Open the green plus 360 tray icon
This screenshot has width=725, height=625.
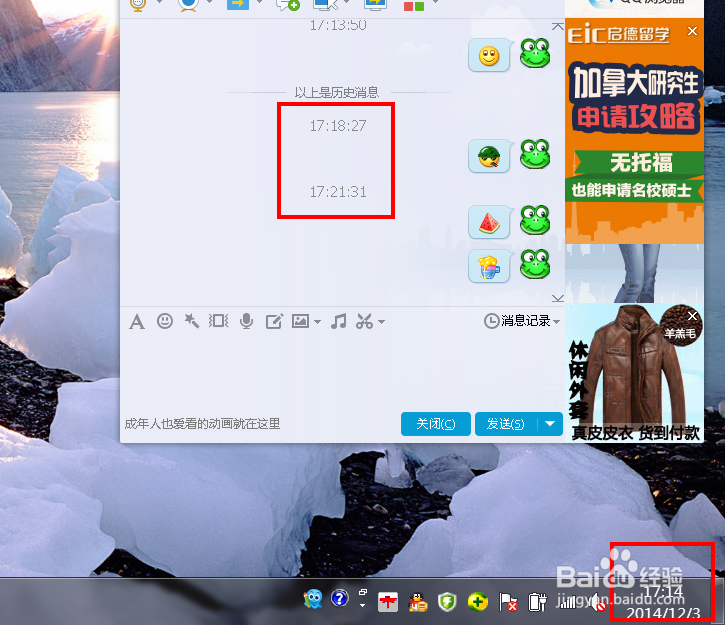click(478, 602)
